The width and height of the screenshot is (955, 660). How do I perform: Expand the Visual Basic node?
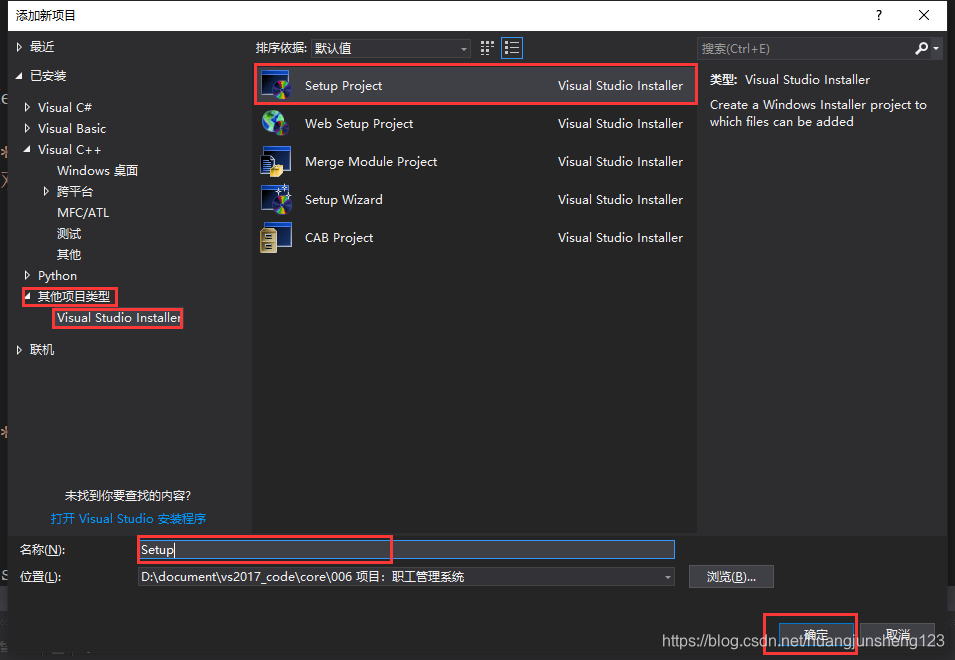pos(27,128)
